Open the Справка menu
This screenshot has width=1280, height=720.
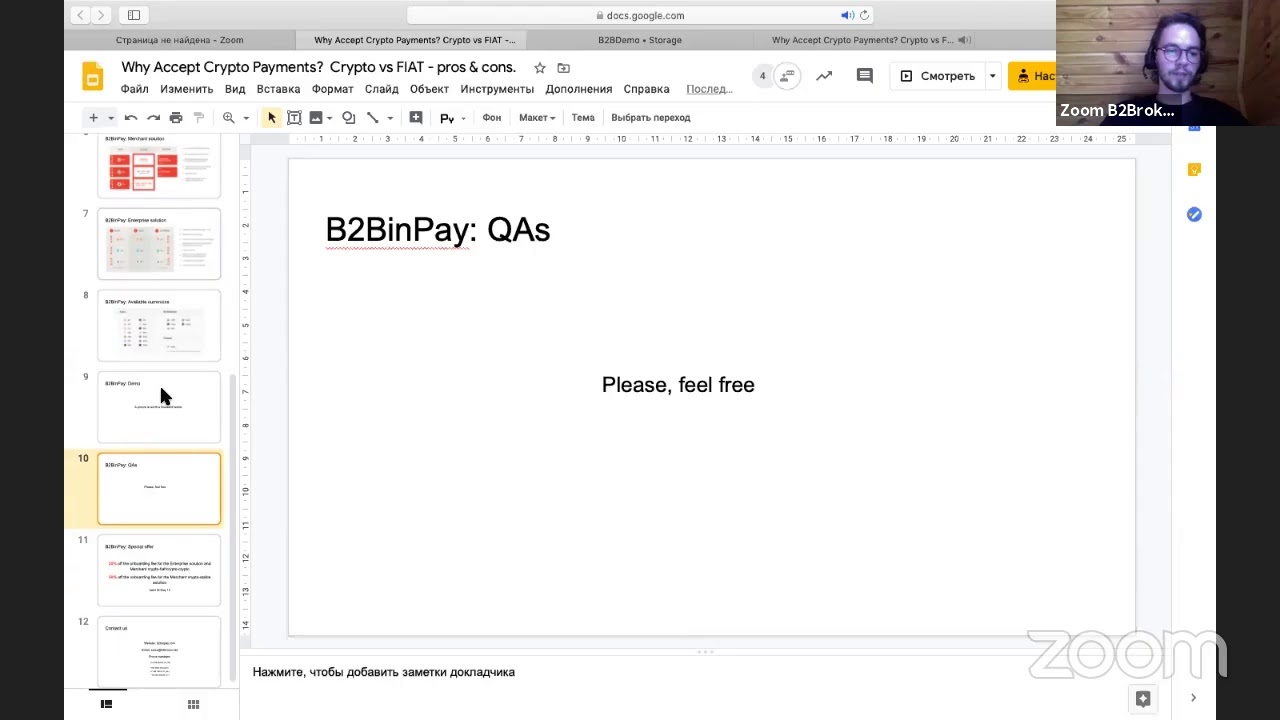coord(646,89)
